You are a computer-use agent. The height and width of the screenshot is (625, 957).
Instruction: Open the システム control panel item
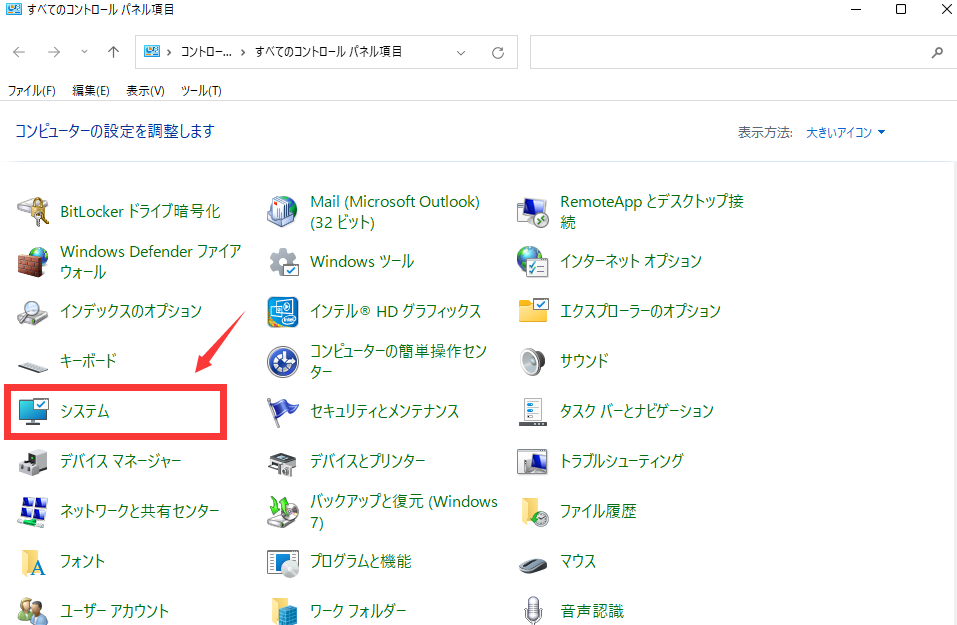[90, 411]
